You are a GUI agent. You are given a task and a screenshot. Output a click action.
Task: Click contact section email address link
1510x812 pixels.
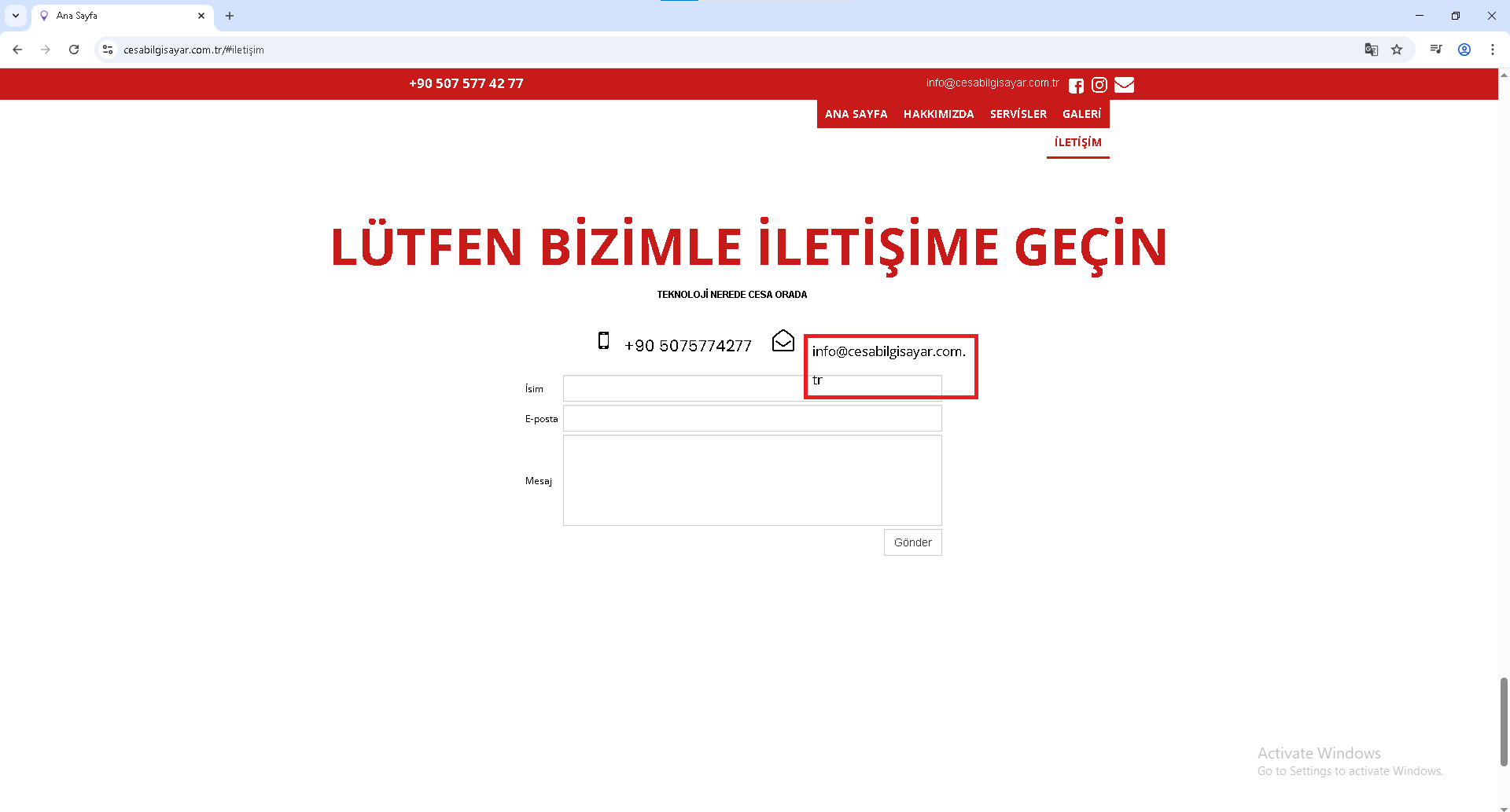889,366
